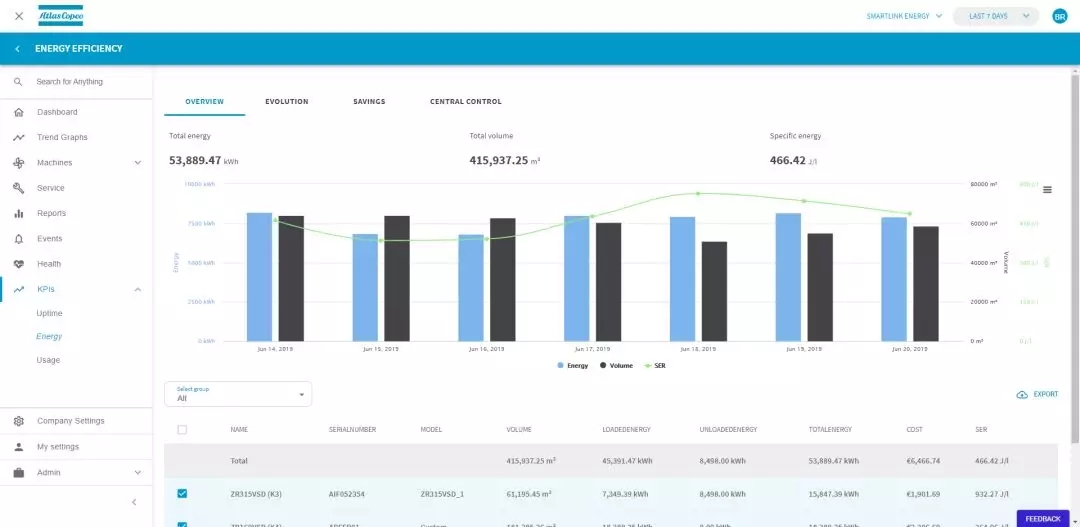Open Usage under KPIs
Viewport: 1080px width, 527px height.
48,360
